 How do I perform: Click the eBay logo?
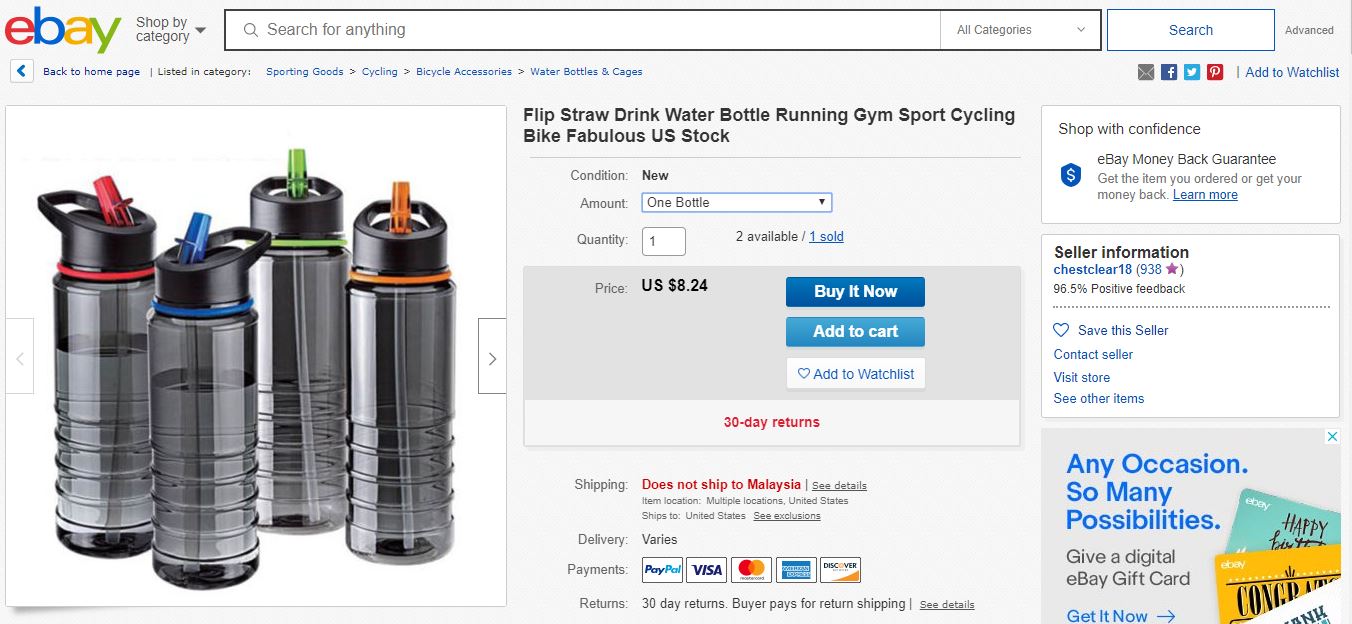click(62, 30)
